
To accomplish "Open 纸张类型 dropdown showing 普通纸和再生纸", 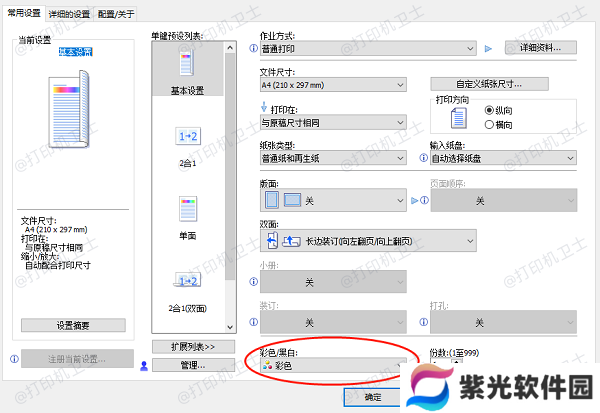I will [x=333, y=158].
